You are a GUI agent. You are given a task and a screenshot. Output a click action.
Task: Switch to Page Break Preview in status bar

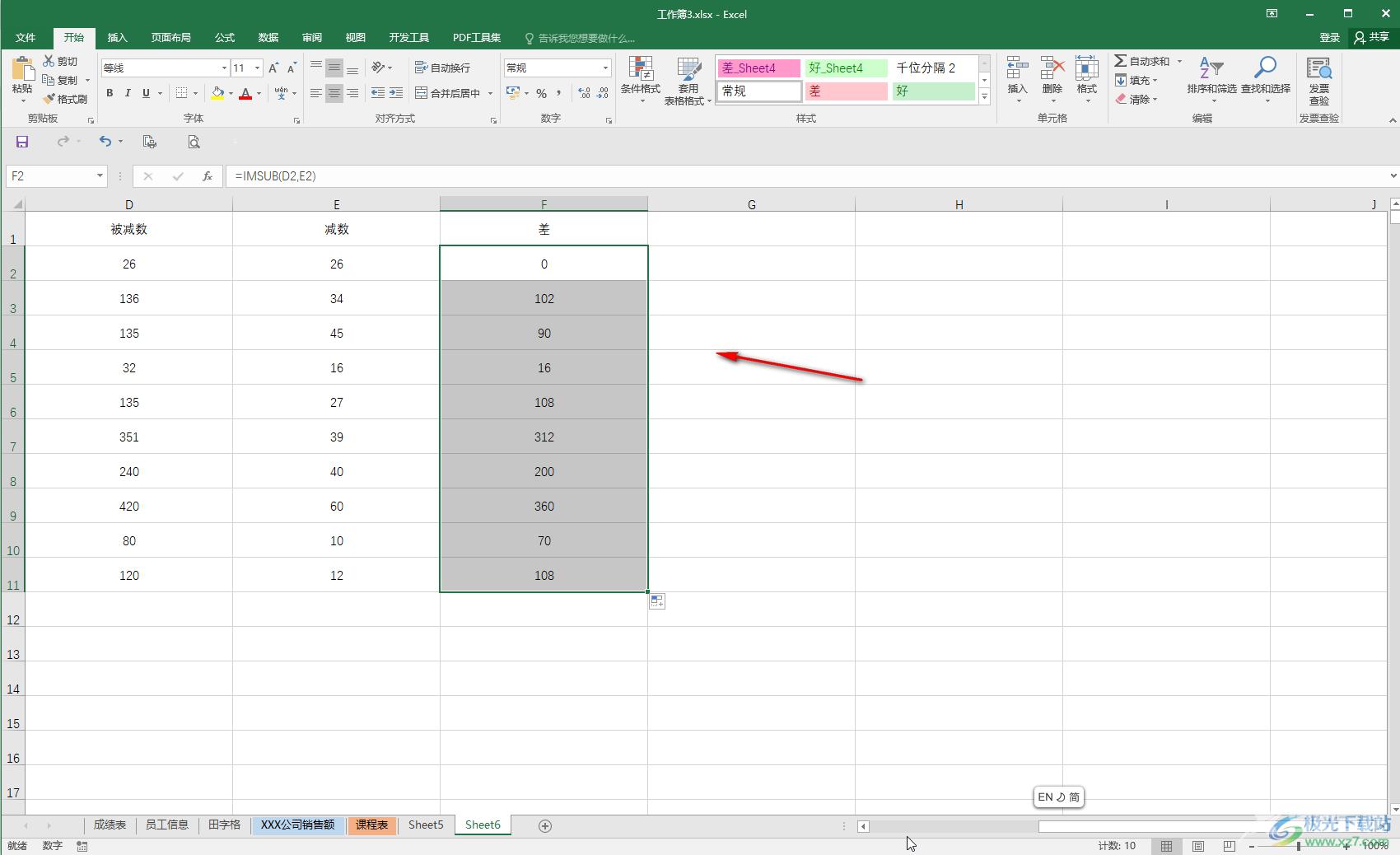1230,846
